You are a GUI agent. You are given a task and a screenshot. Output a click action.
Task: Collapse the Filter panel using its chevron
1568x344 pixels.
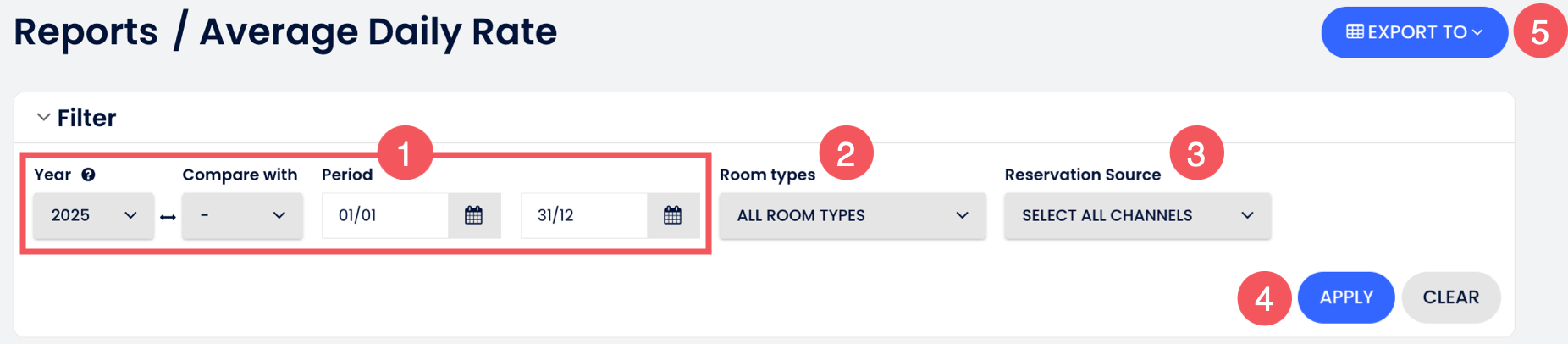tap(43, 118)
